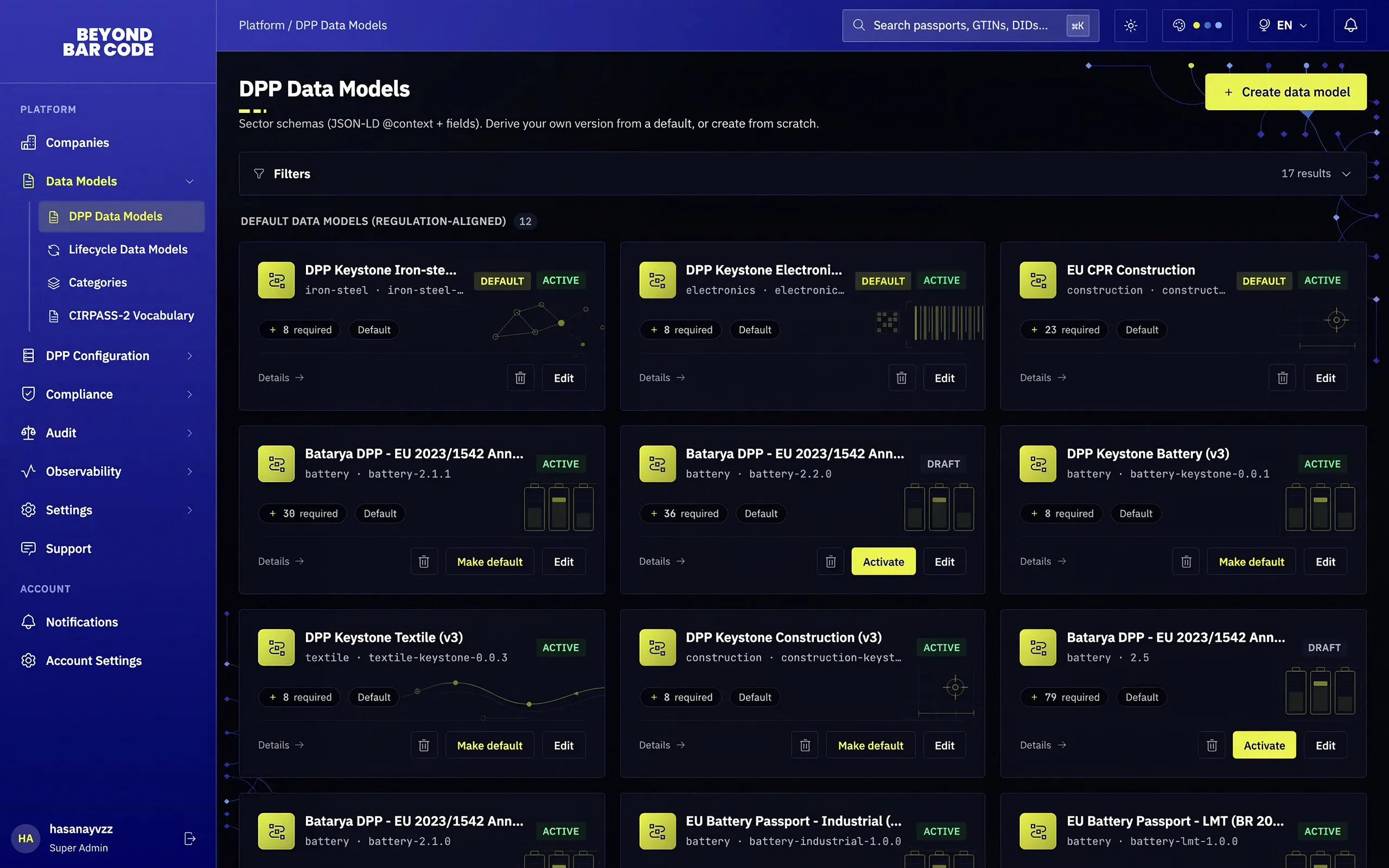
Task: Toggle light/dark theme sun icon
Action: pos(1130,25)
